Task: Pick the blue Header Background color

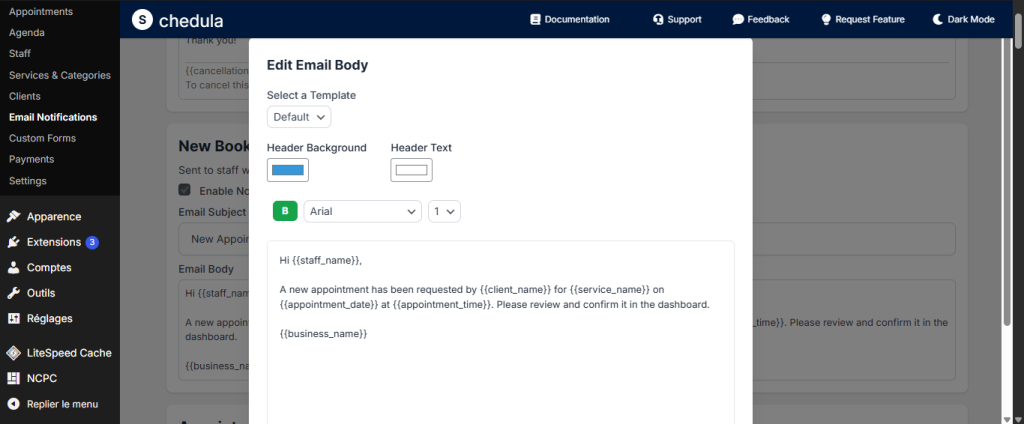Action: [288, 170]
